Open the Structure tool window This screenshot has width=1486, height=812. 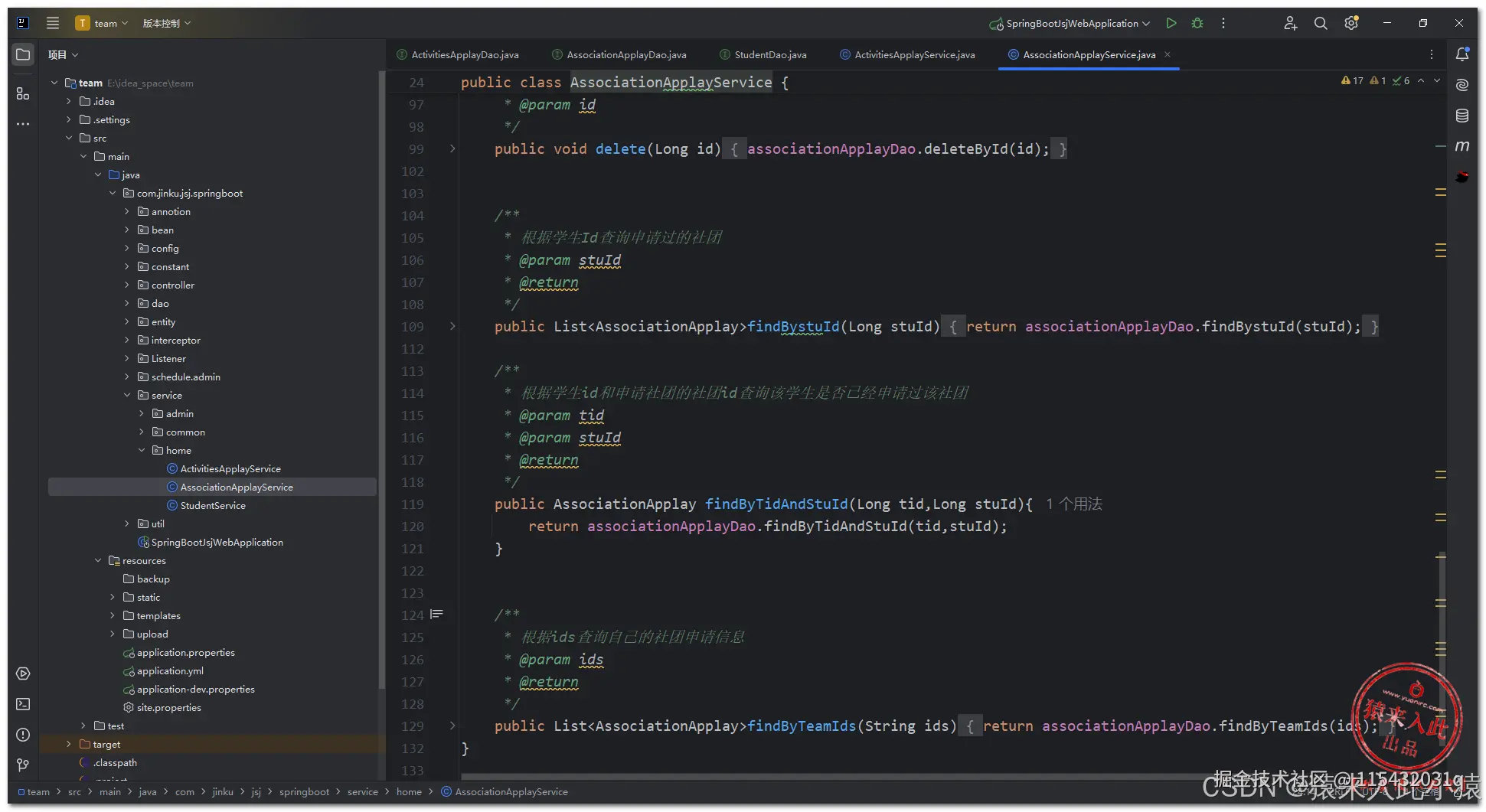[23, 93]
